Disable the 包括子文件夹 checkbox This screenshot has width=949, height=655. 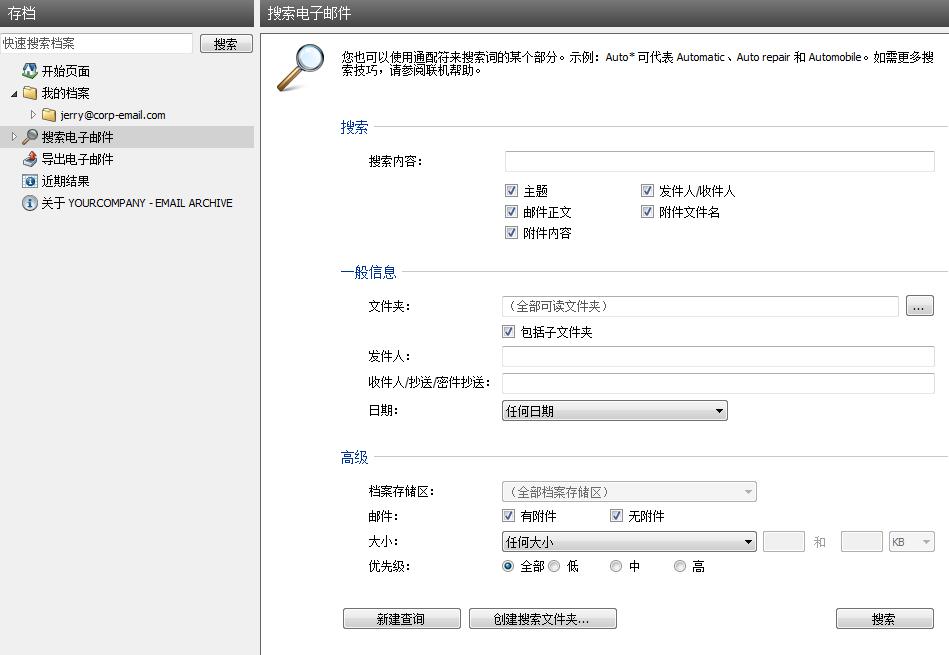[509, 332]
